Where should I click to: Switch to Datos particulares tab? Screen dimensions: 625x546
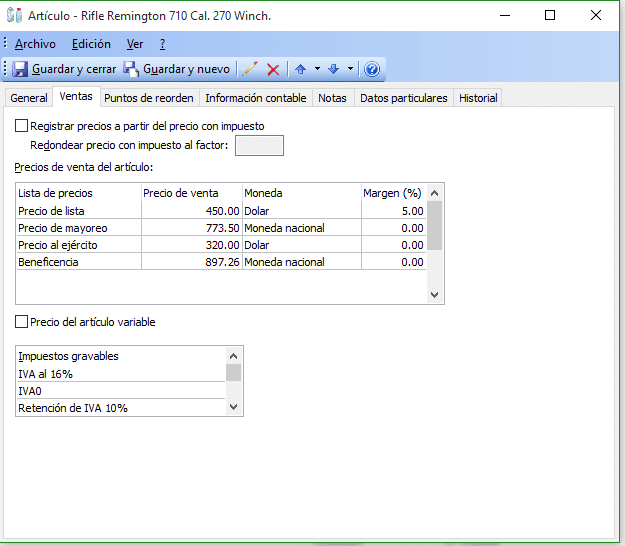point(404,98)
